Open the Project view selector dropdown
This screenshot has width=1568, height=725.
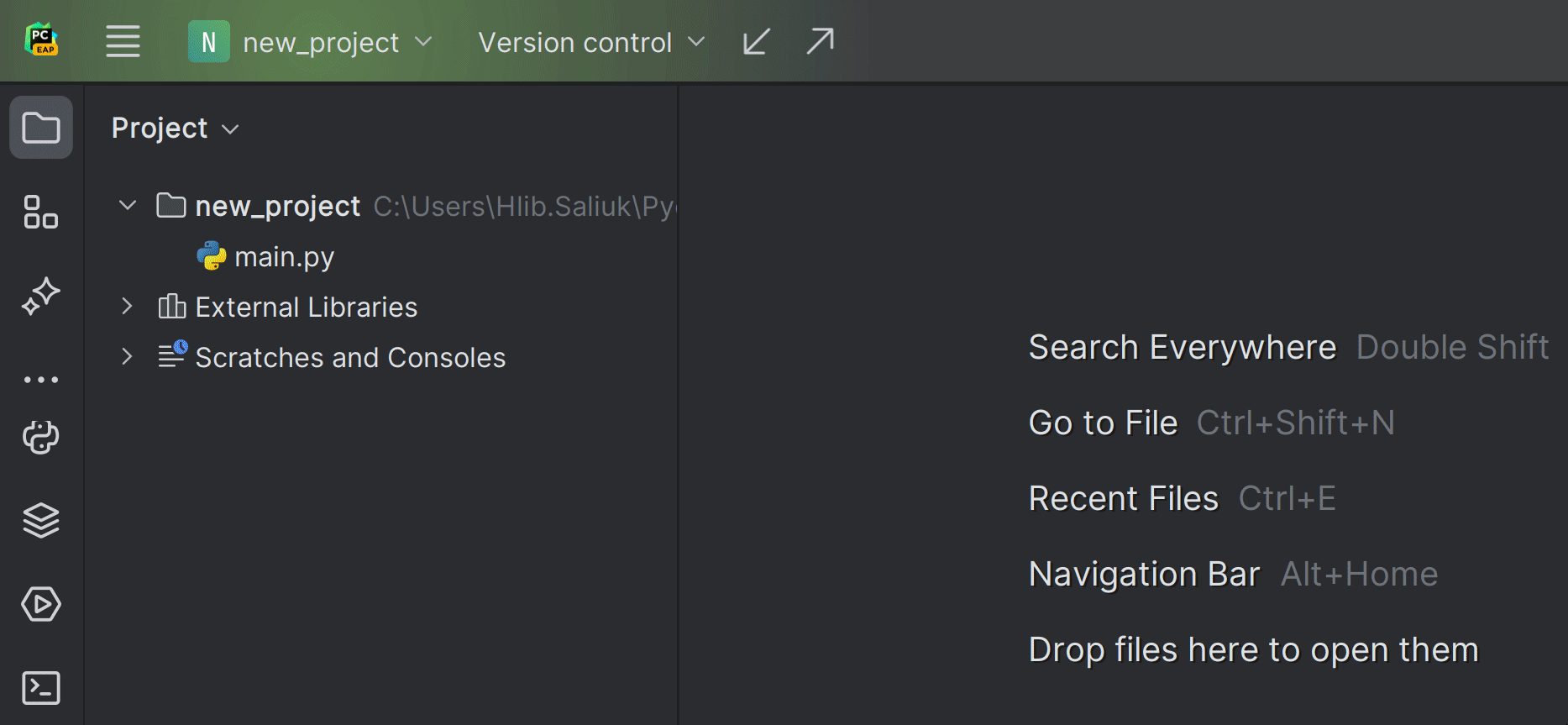click(176, 128)
